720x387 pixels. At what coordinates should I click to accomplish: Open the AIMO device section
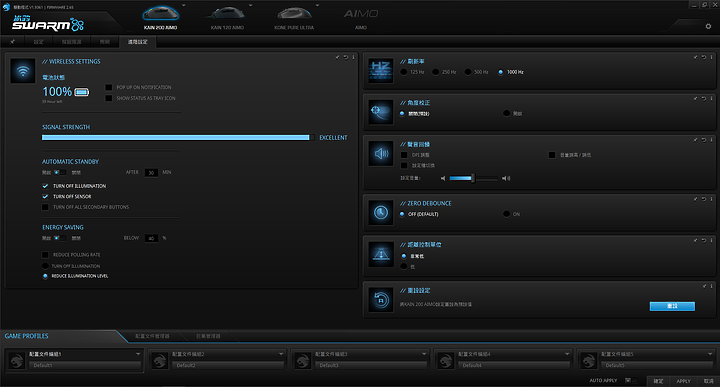(361, 17)
